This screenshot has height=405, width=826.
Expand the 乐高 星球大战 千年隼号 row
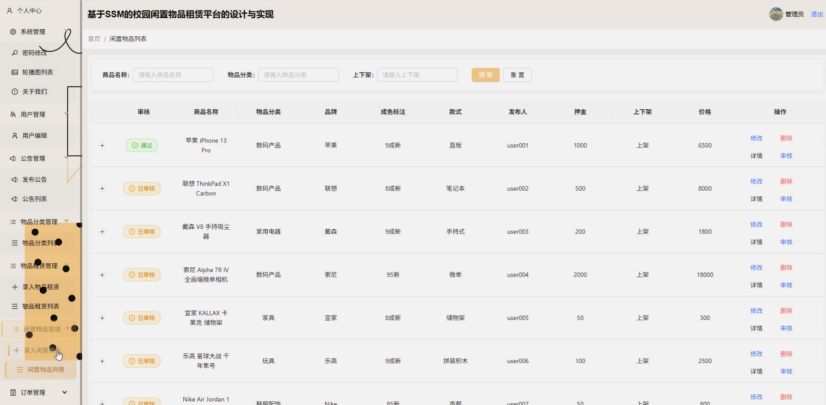click(x=102, y=361)
